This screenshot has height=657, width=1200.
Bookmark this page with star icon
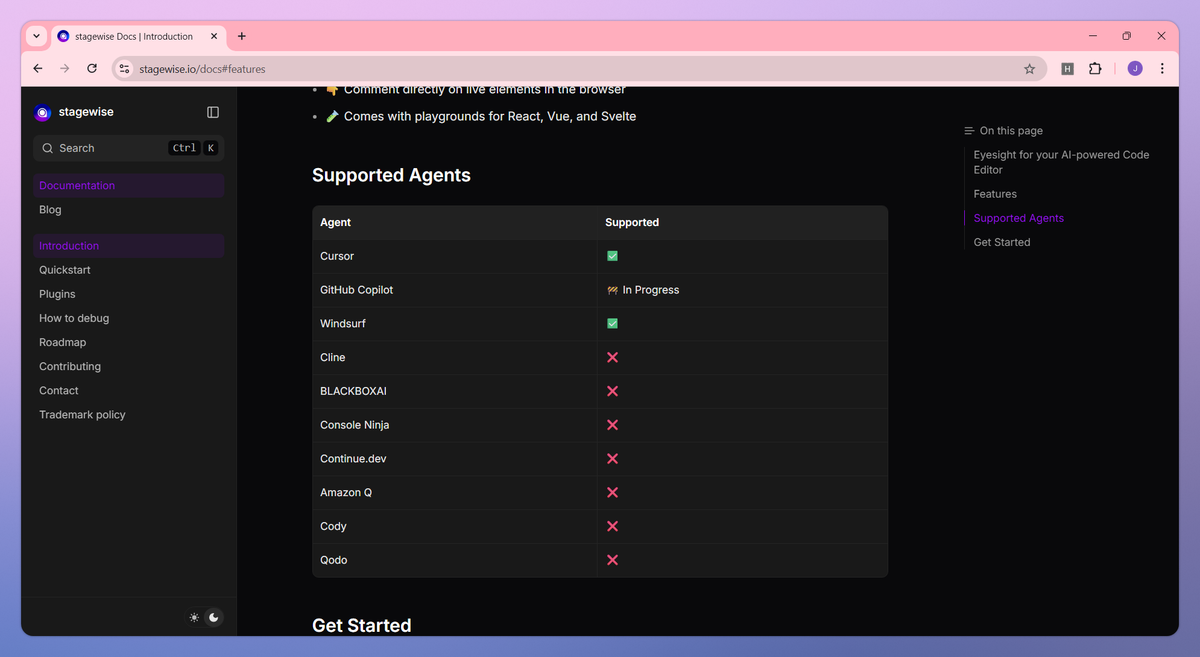click(1029, 69)
